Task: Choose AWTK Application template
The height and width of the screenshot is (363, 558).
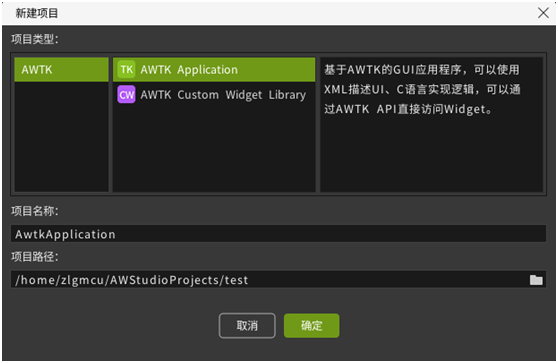Action: pos(214,69)
